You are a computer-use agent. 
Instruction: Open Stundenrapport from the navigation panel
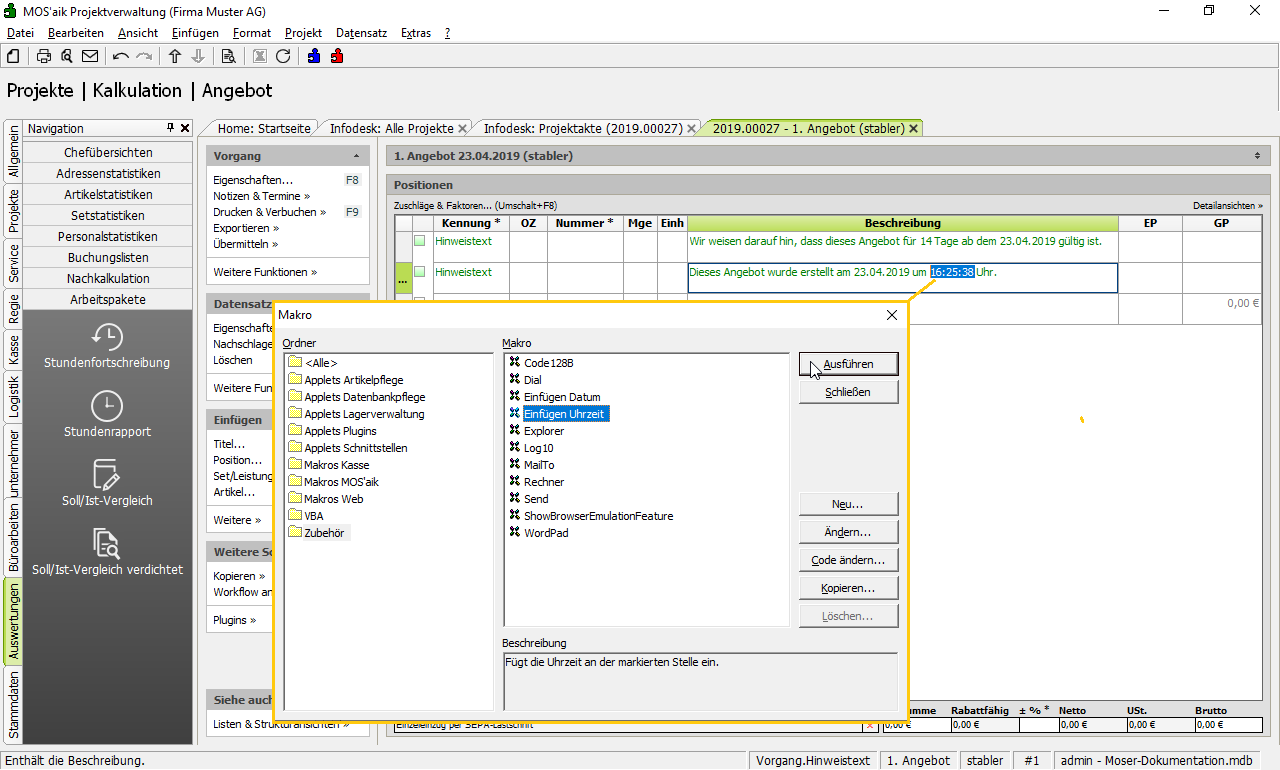pos(107,414)
